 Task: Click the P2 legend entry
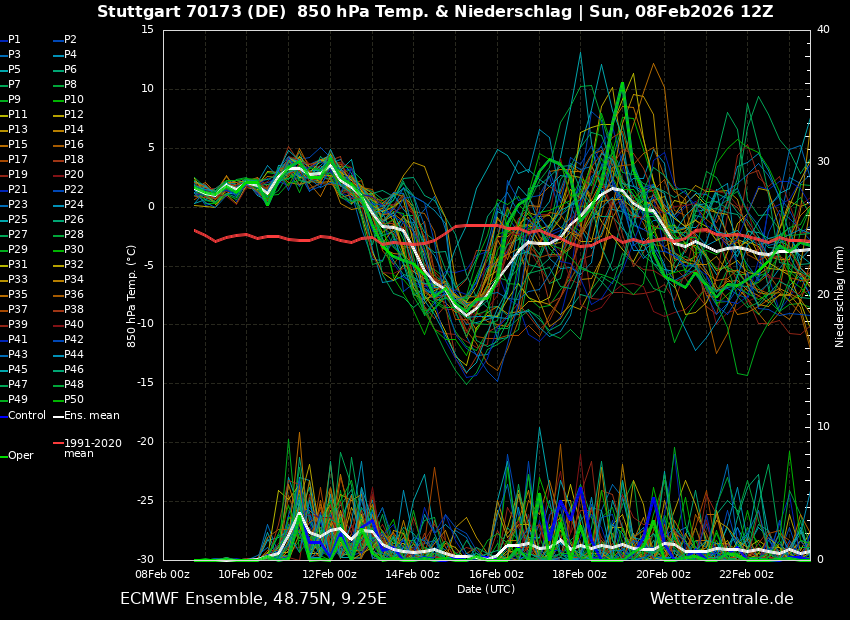tap(70, 40)
